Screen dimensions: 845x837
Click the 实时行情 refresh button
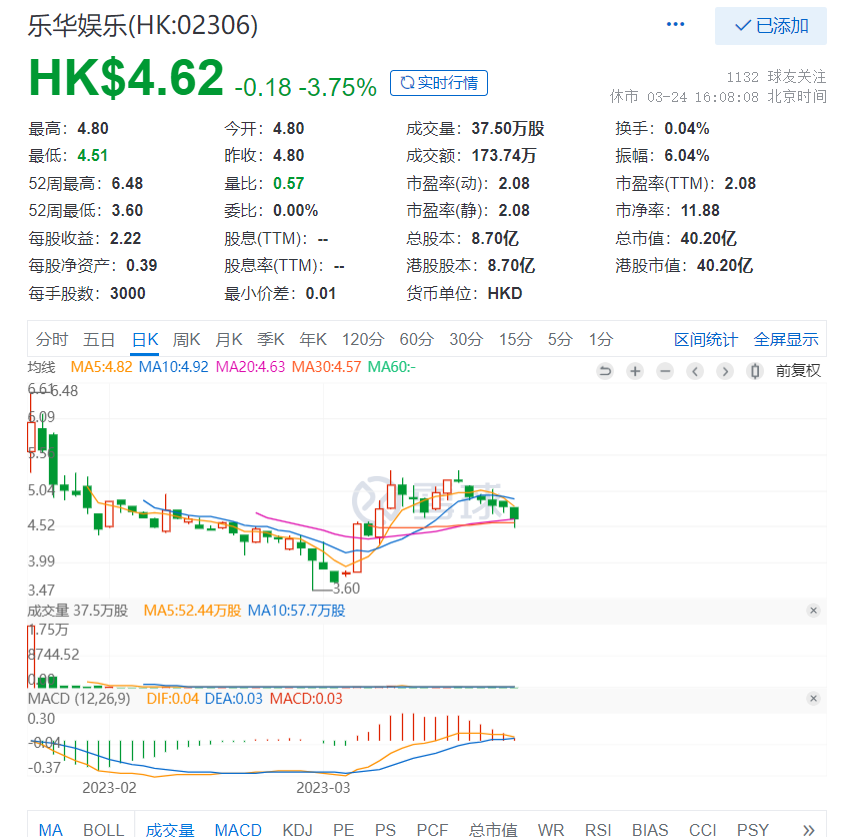coord(439,83)
